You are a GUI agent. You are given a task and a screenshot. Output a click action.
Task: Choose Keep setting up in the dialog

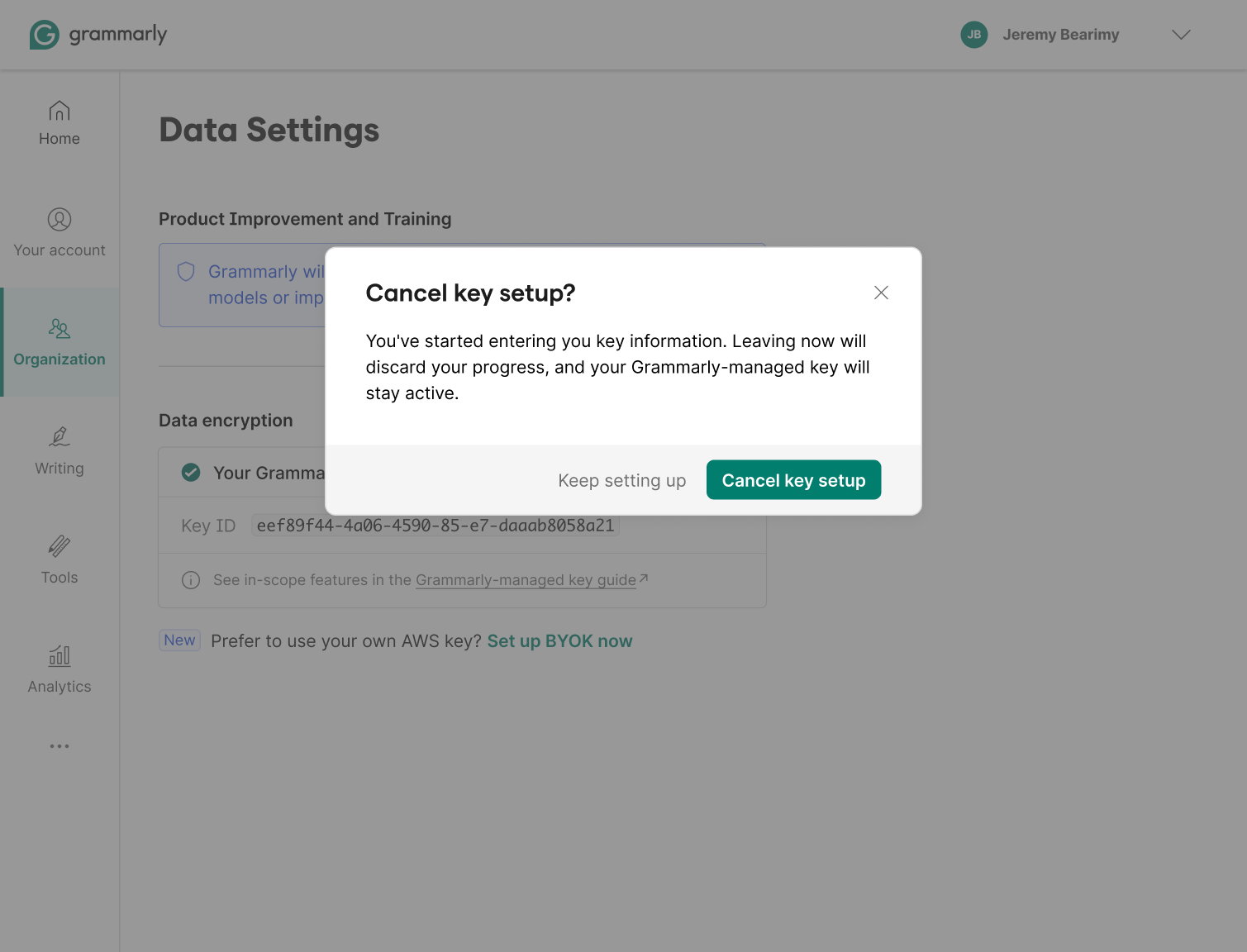coord(621,479)
